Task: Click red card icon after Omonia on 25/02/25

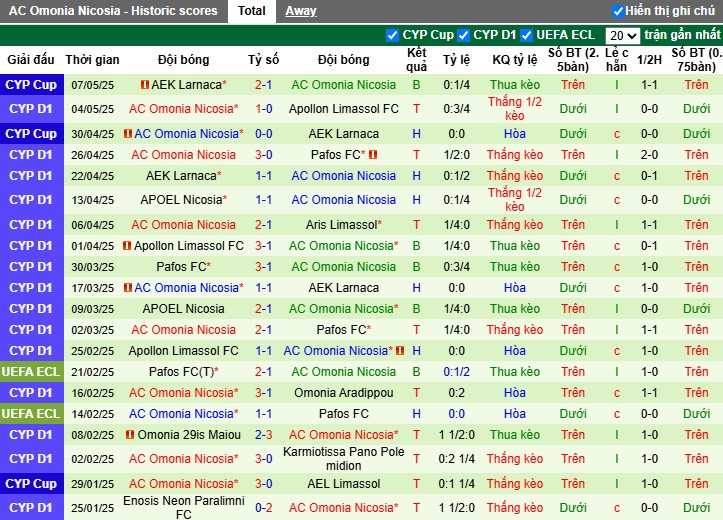Action: coord(400,351)
